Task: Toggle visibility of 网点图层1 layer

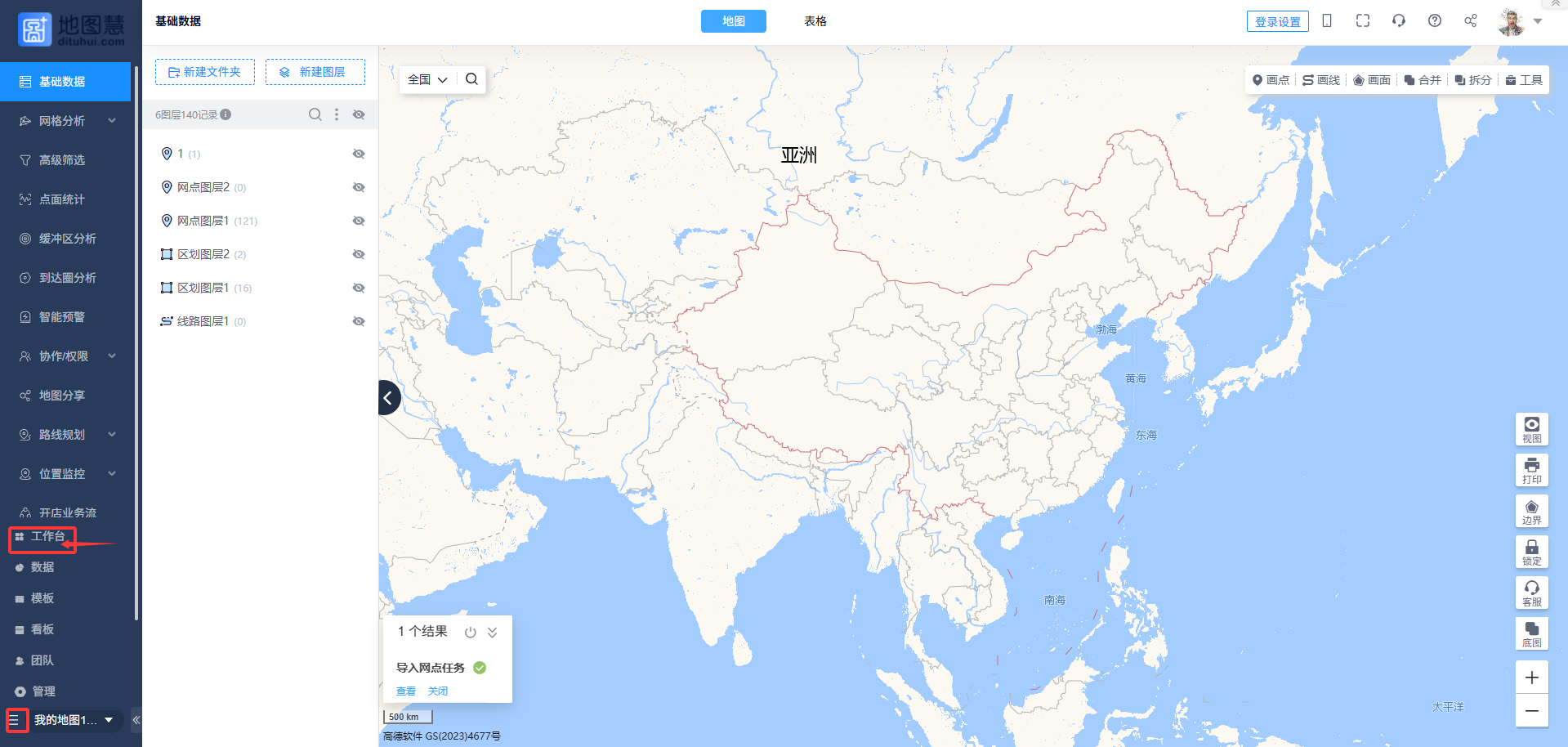Action: (359, 221)
